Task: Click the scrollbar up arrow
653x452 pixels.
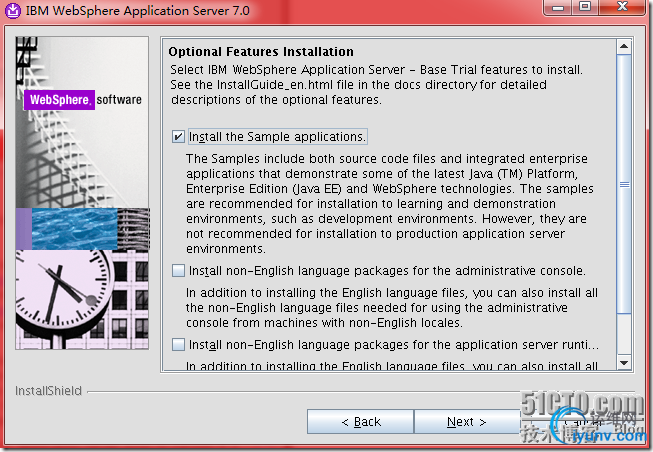Action: [623, 47]
